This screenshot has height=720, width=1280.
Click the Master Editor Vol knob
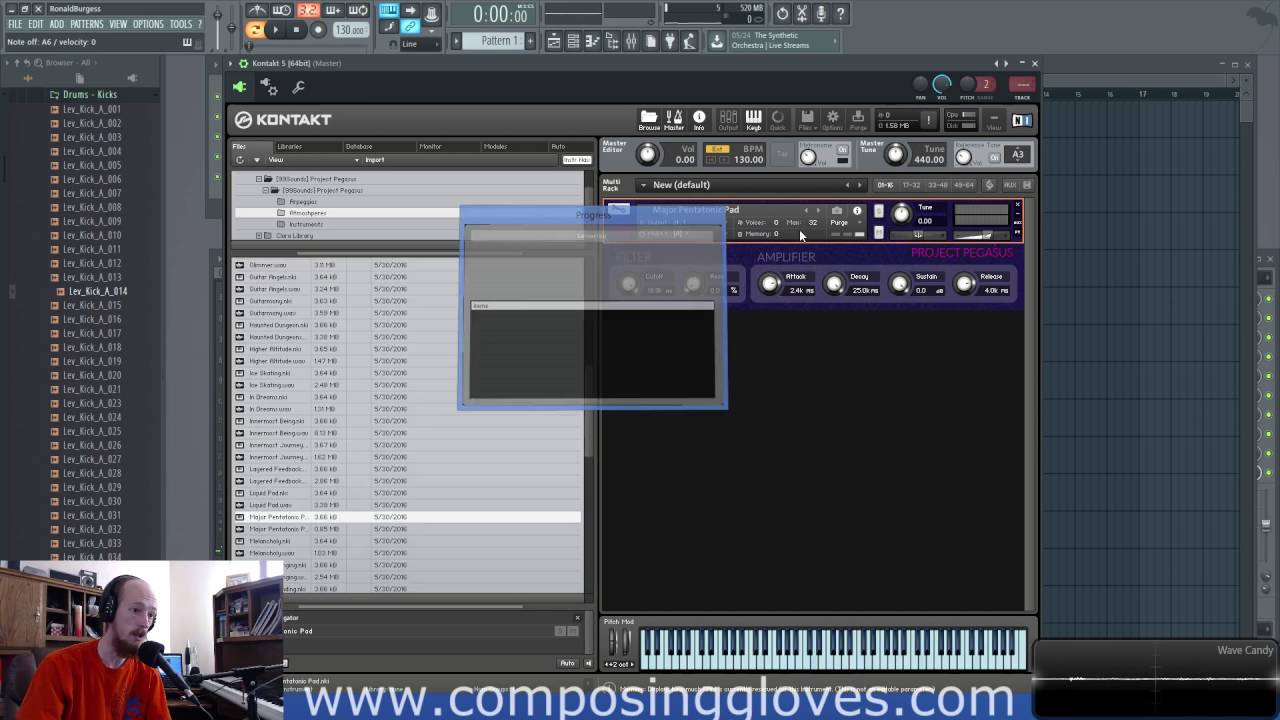(648, 154)
